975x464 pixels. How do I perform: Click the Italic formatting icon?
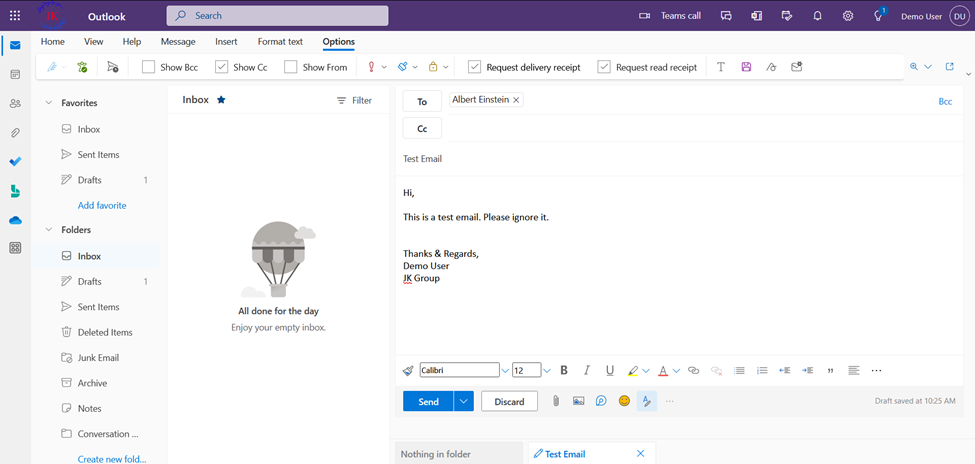(587, 371)
